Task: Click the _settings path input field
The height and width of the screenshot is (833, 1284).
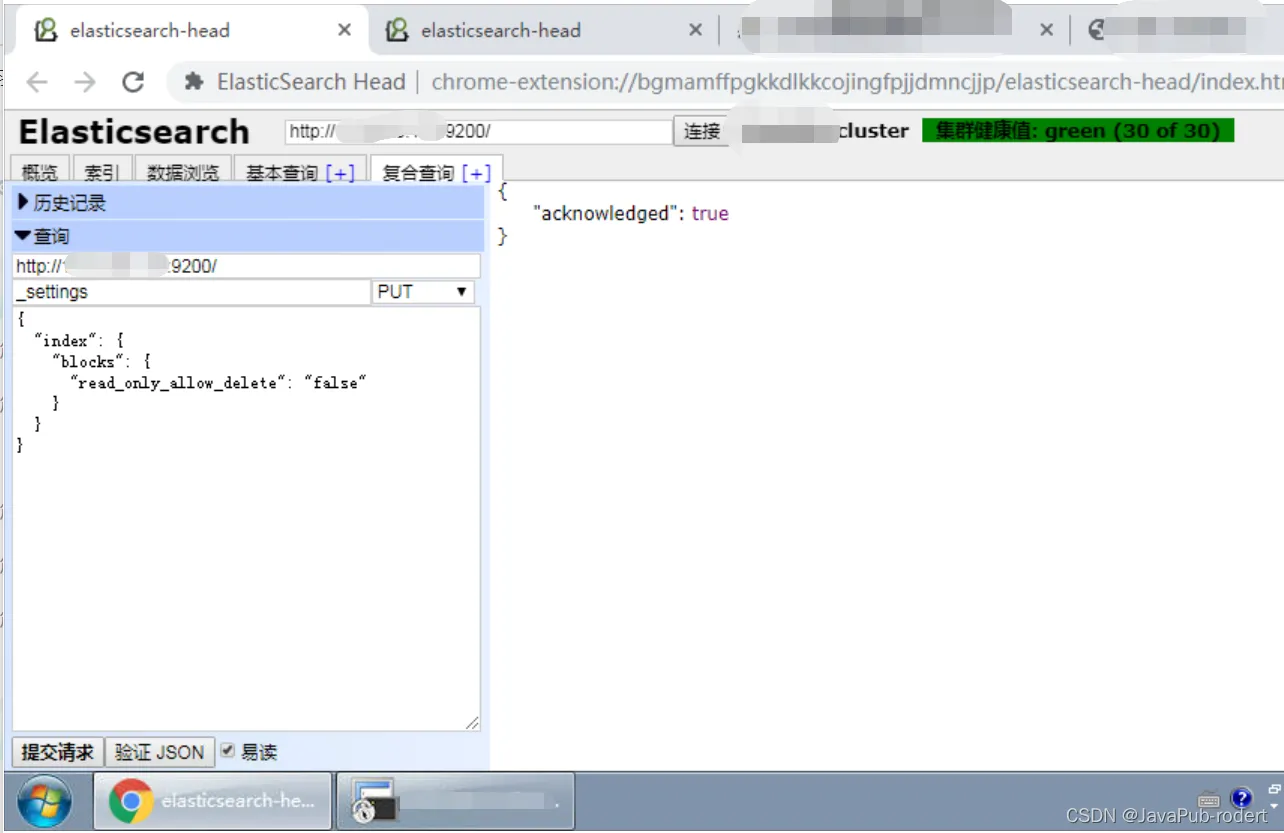Action: 192,292
